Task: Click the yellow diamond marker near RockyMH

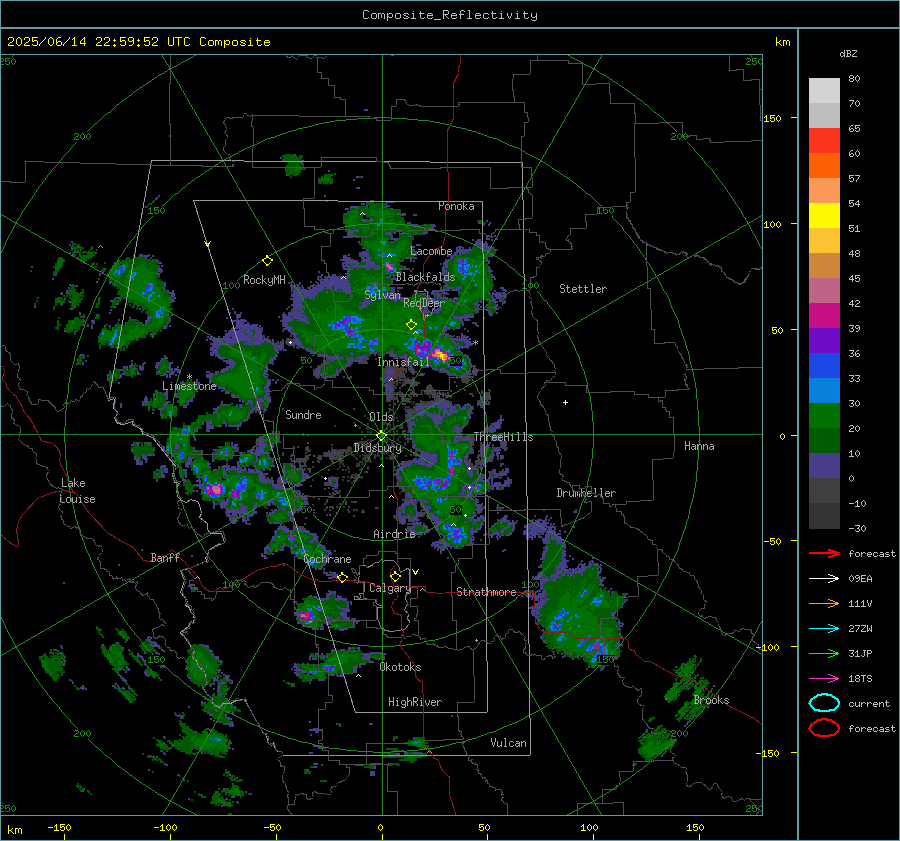Action: click(267, 261)
